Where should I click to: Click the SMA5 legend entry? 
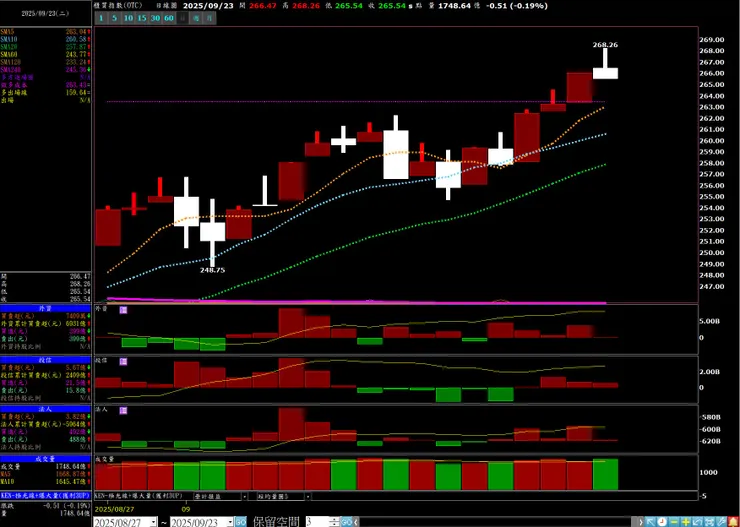click(46, 31)
